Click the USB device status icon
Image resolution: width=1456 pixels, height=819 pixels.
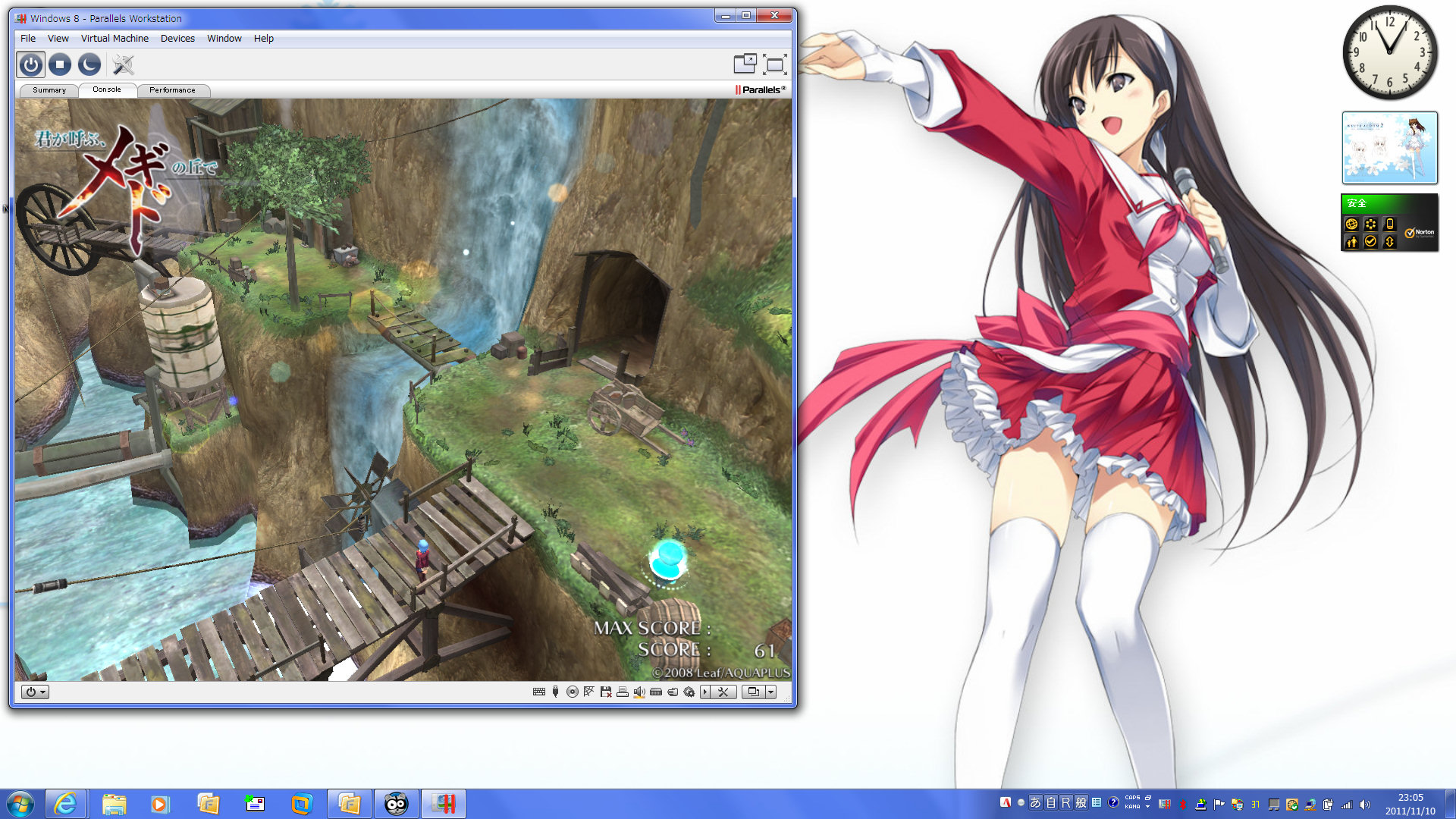coord(556,692)
